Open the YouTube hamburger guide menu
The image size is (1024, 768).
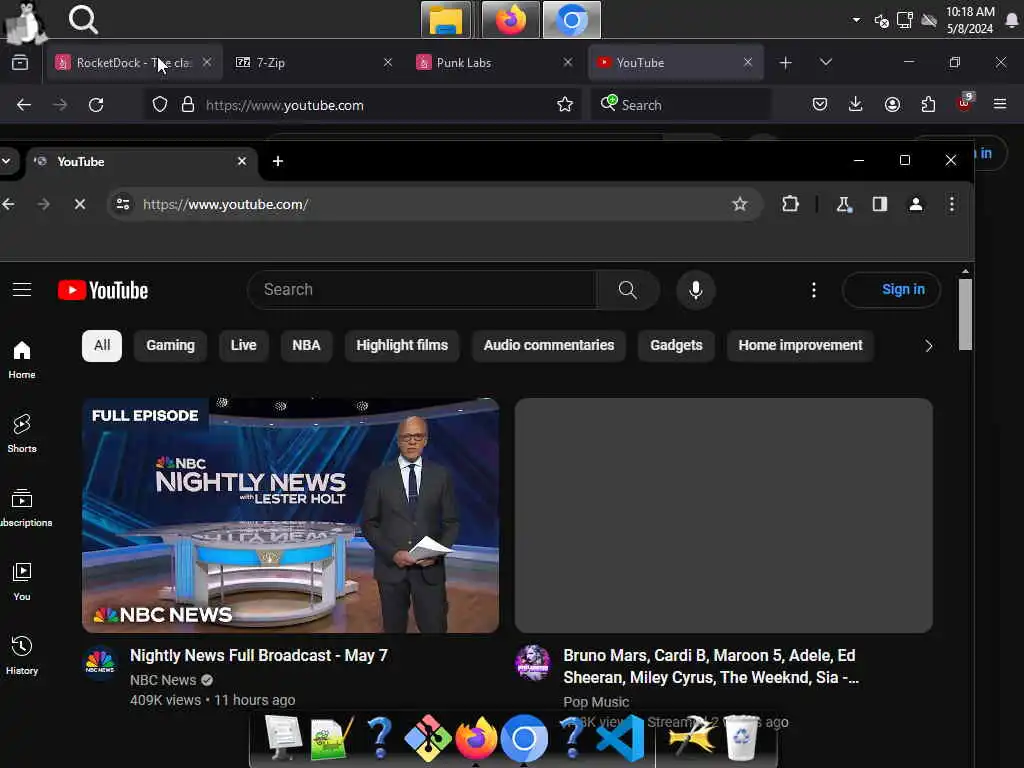click(22, 289)
